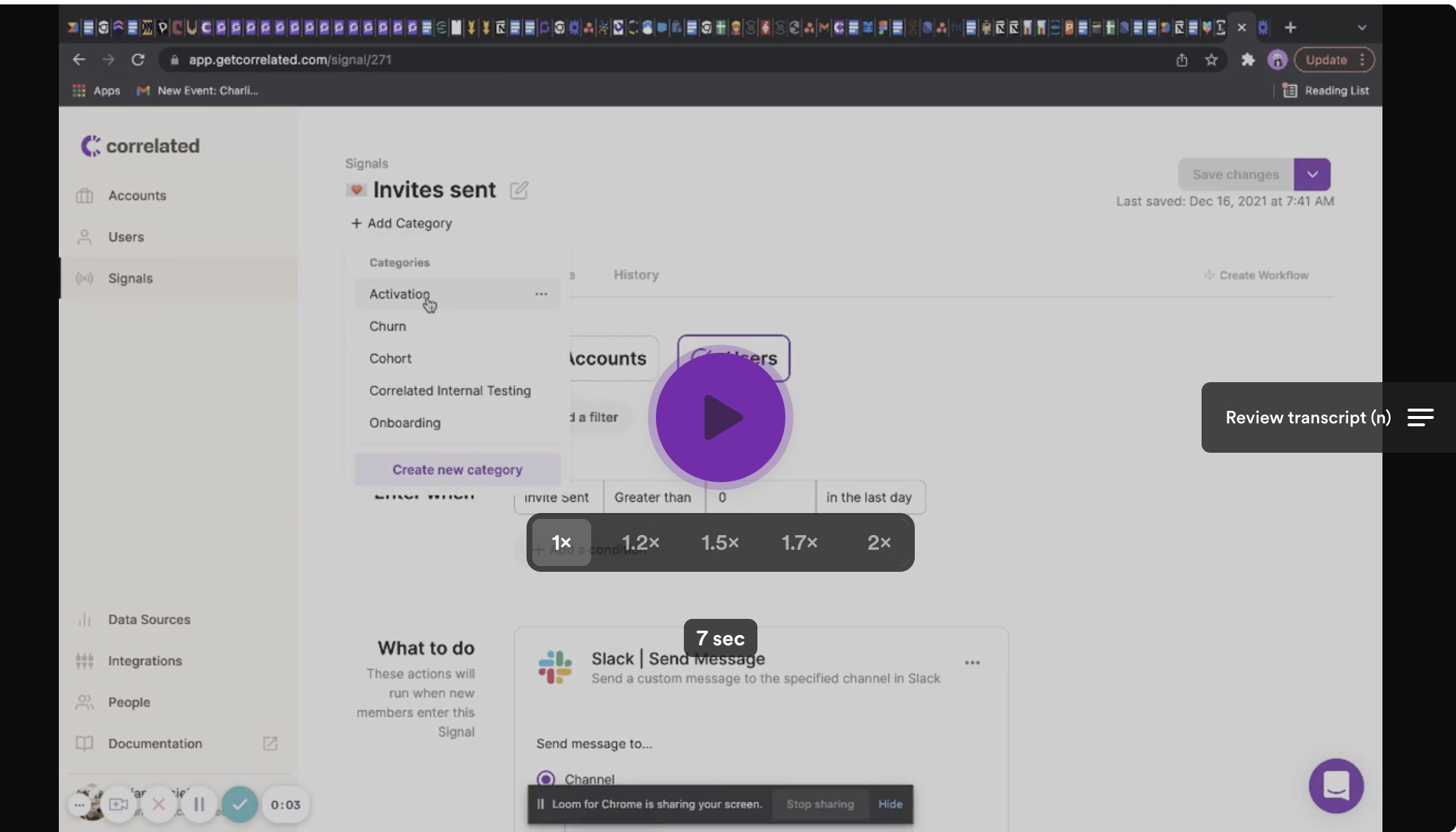Image resolution: width=1456 pixels, height=832 pixels.
Task: Open the Intercom chat bubble
Action: tap(1335, 786)
